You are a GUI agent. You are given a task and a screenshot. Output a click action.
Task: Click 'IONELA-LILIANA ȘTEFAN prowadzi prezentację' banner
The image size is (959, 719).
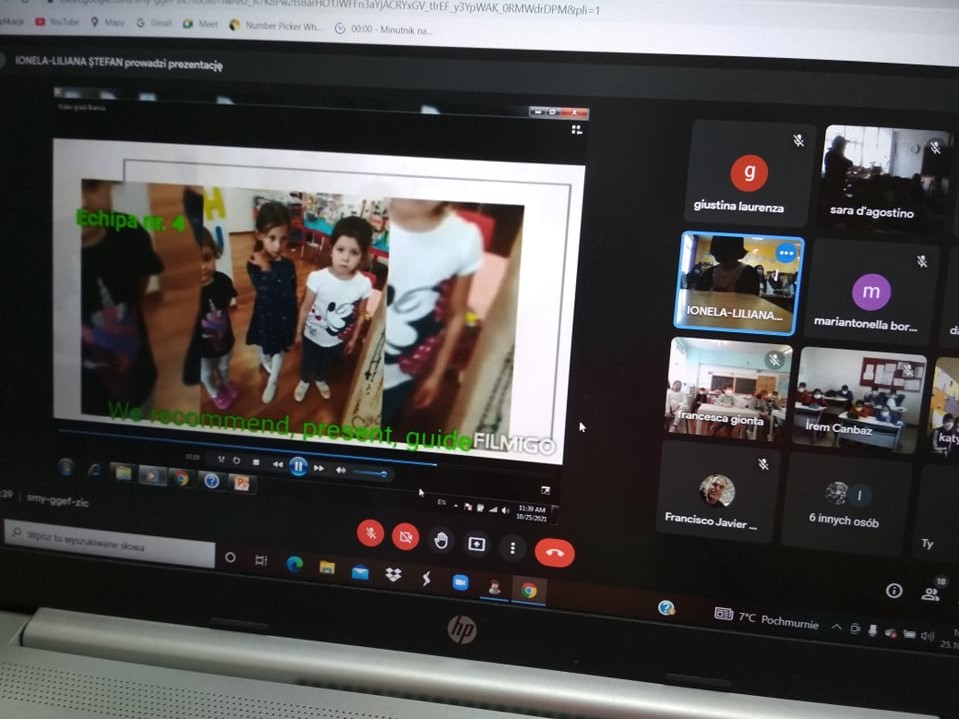tap(119, 62)
